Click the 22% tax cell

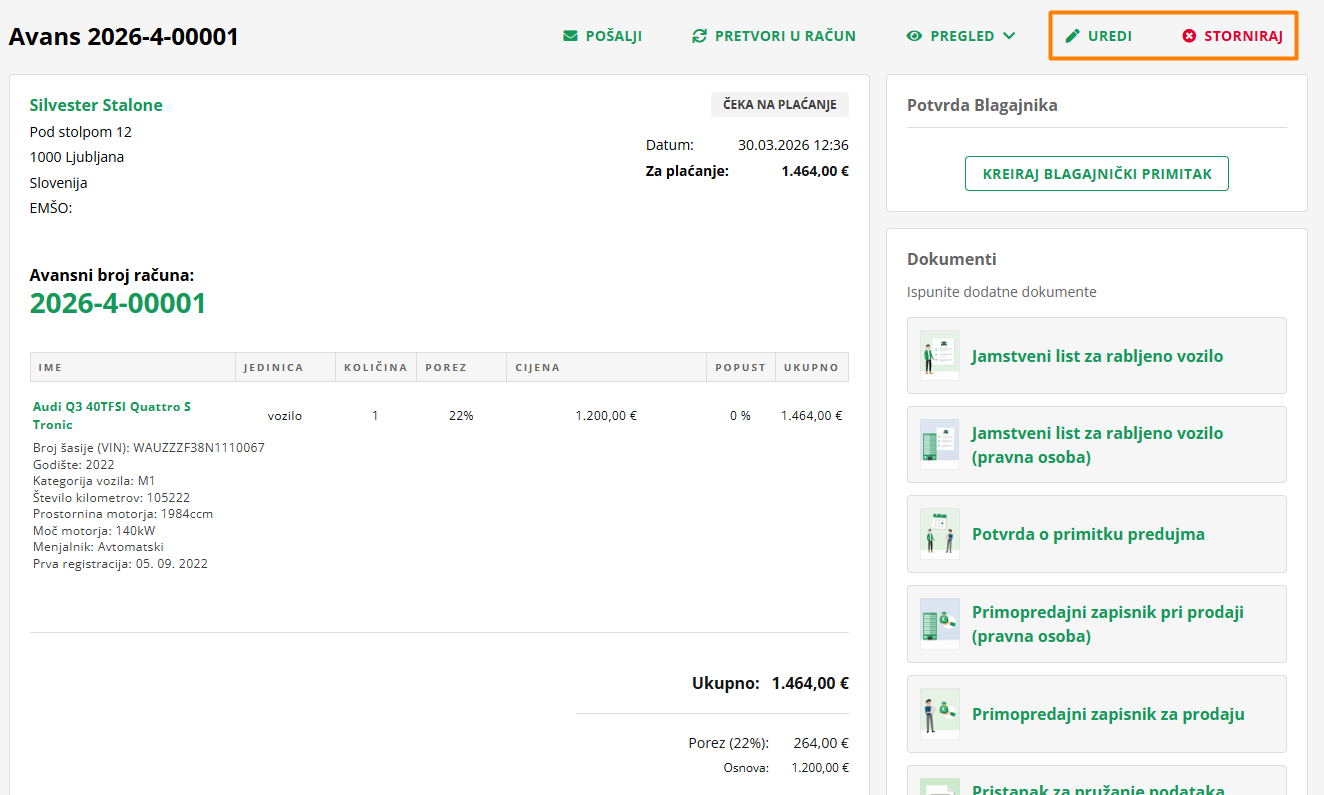coord(461,416)
